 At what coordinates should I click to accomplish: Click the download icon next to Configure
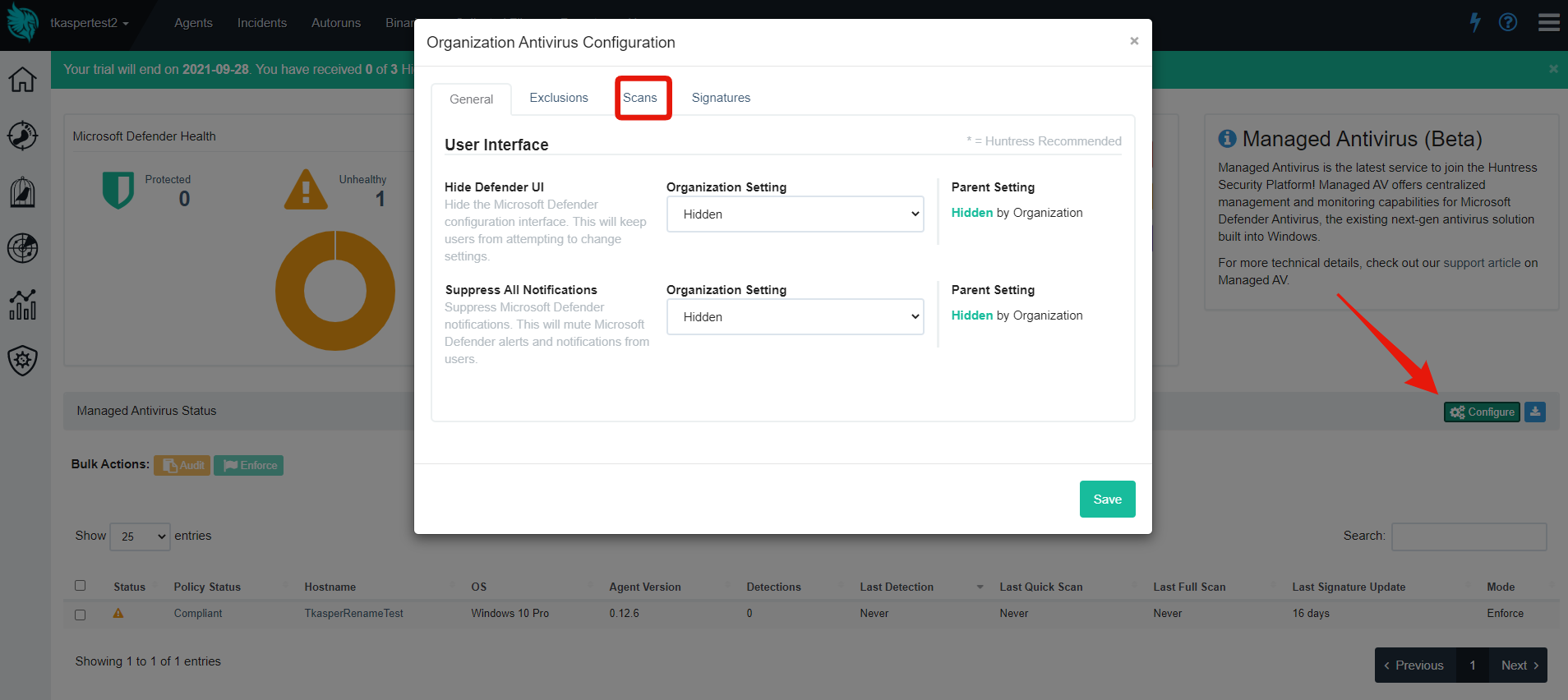[x=1535, y=412]
